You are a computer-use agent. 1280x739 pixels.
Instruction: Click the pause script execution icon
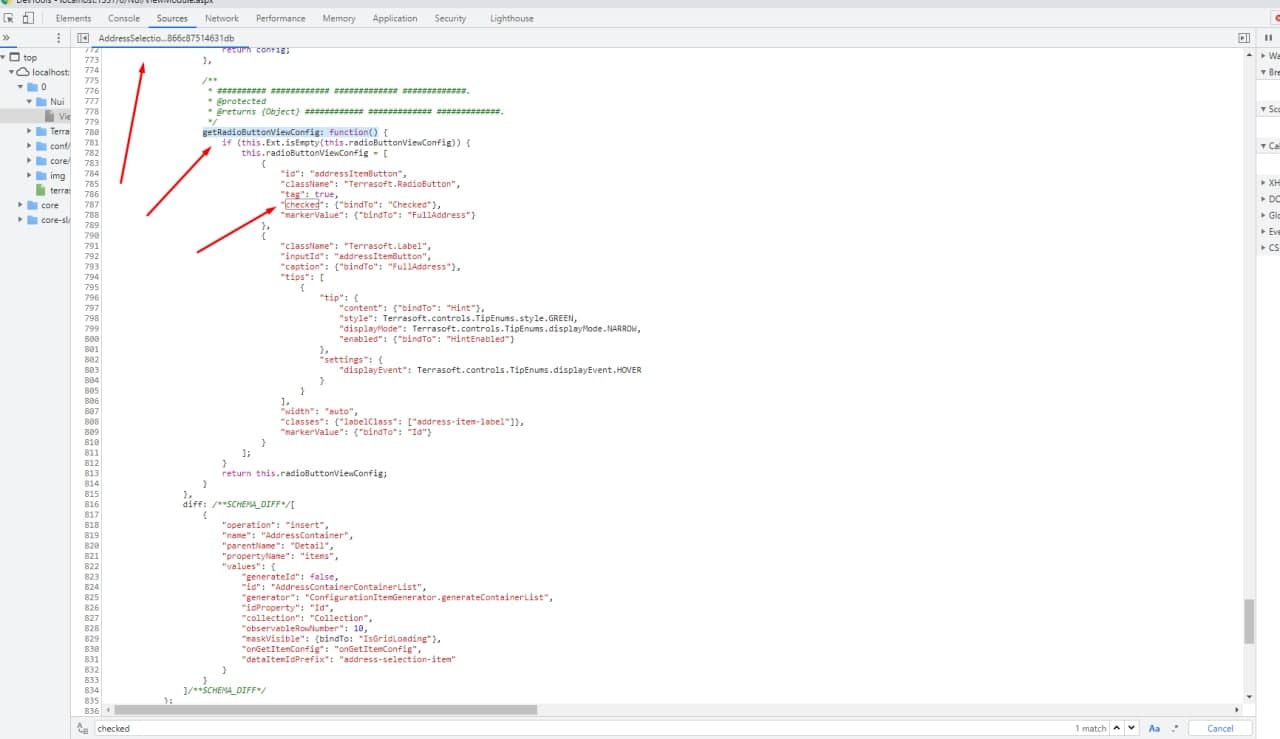click(x=1269, y=38)
